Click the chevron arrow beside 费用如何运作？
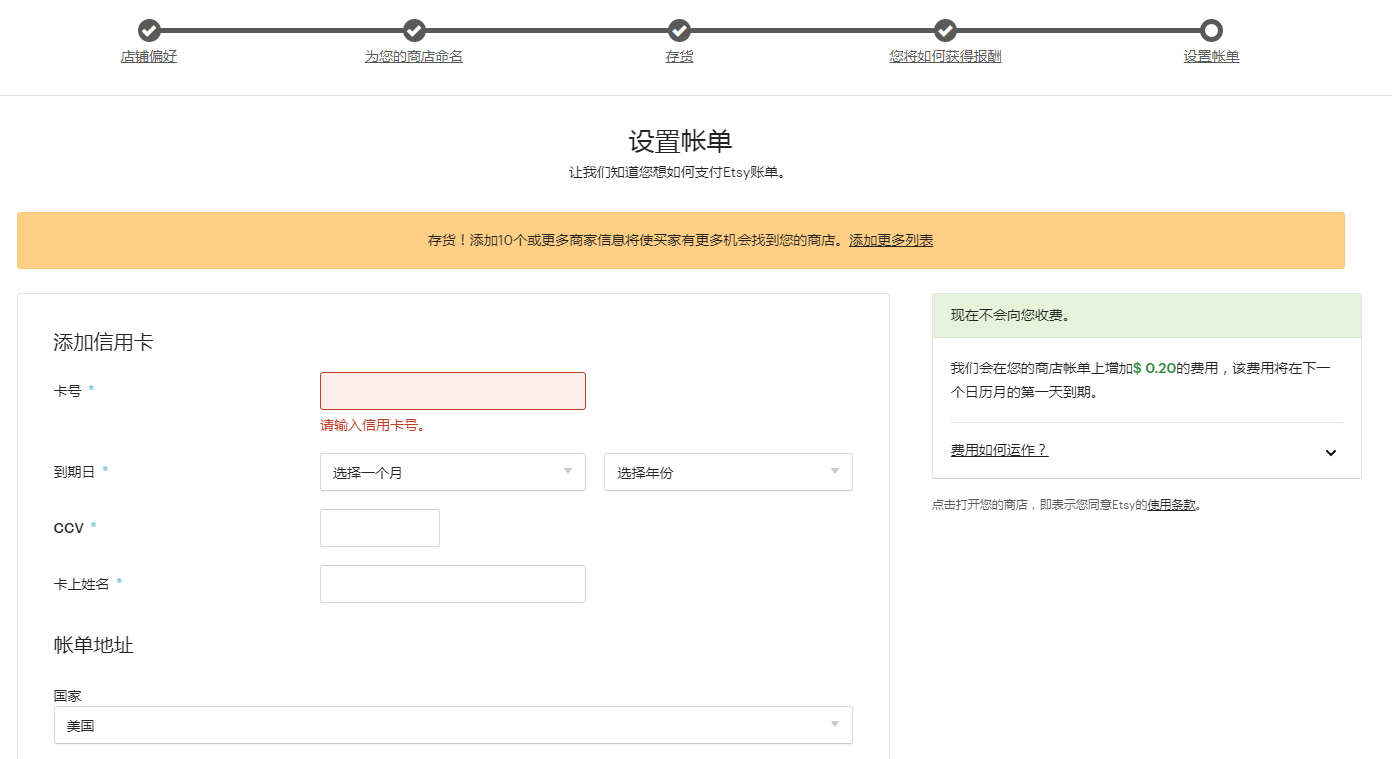 click(x=1330, y=452)
